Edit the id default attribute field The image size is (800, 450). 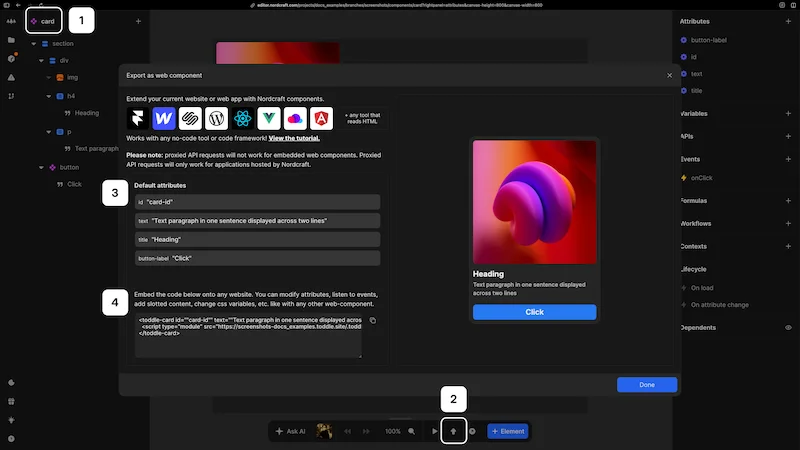point(258,202)
